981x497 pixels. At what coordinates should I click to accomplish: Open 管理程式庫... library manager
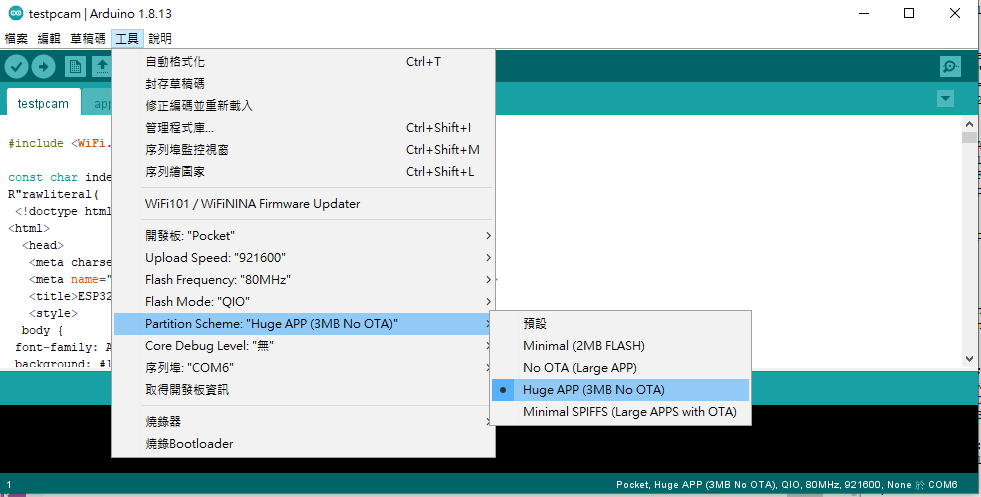pyautogui.click(x=303, y=128)
